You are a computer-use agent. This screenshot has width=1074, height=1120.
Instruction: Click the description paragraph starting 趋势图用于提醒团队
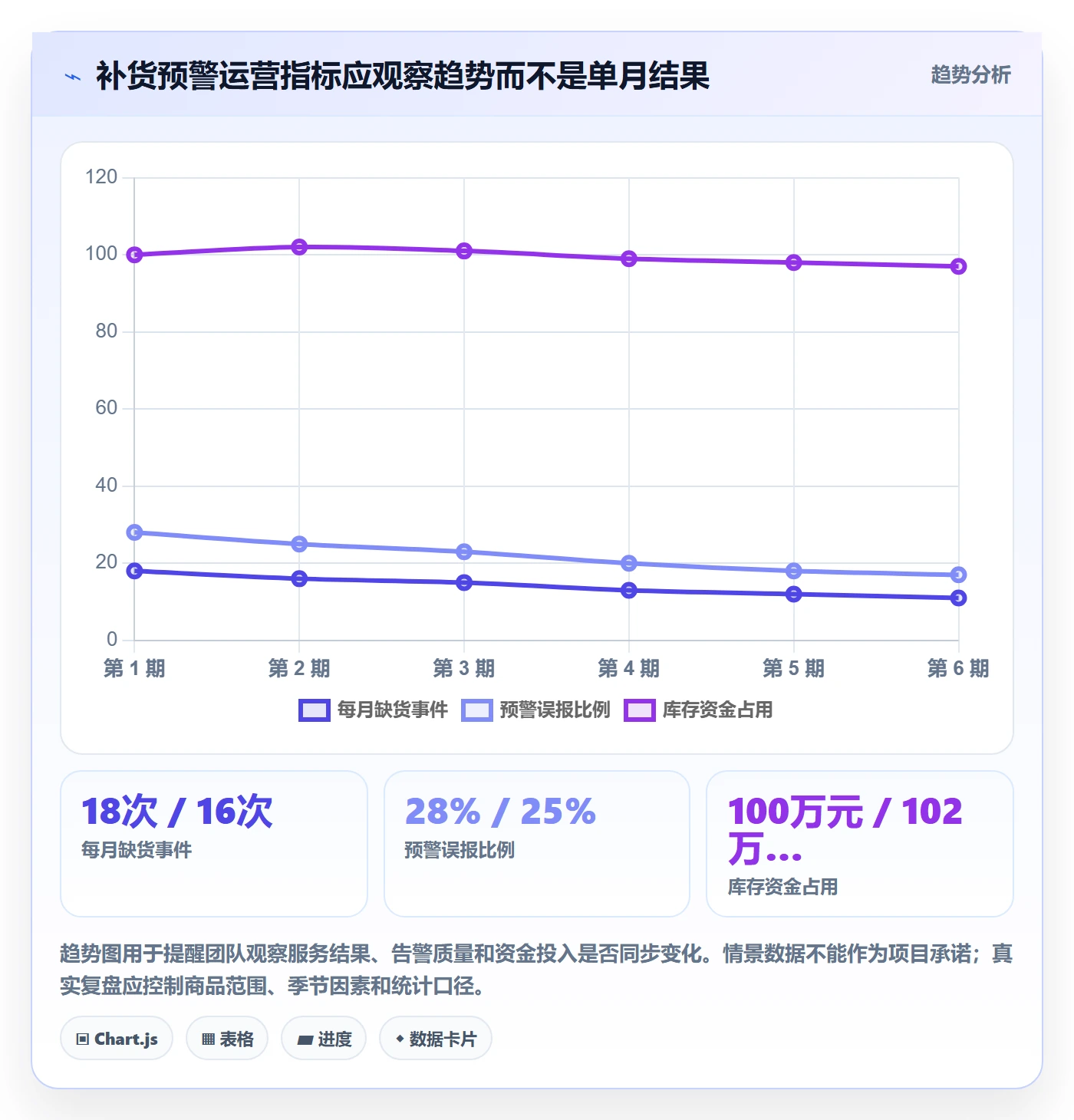(536, 970)
